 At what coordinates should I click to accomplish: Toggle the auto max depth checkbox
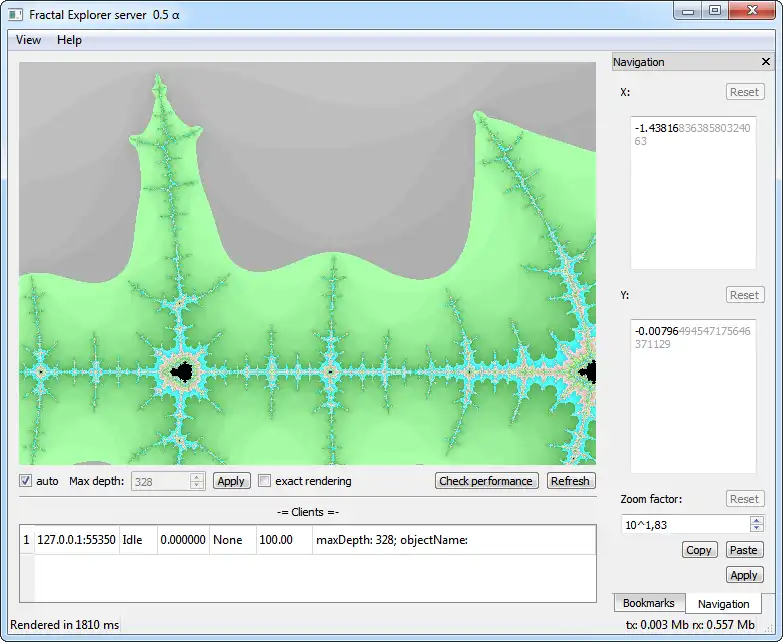pos(25,481)
